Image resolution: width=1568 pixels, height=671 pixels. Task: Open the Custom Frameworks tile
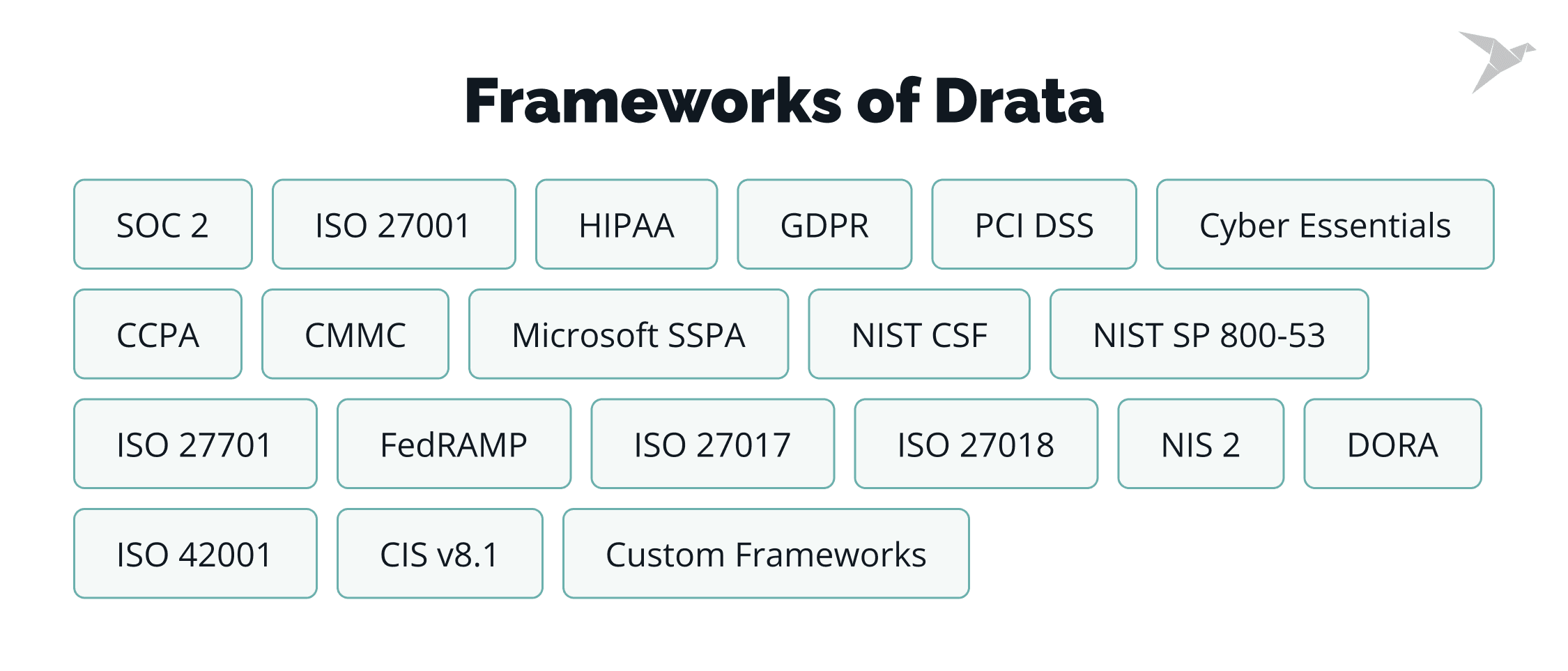(766, 554)
